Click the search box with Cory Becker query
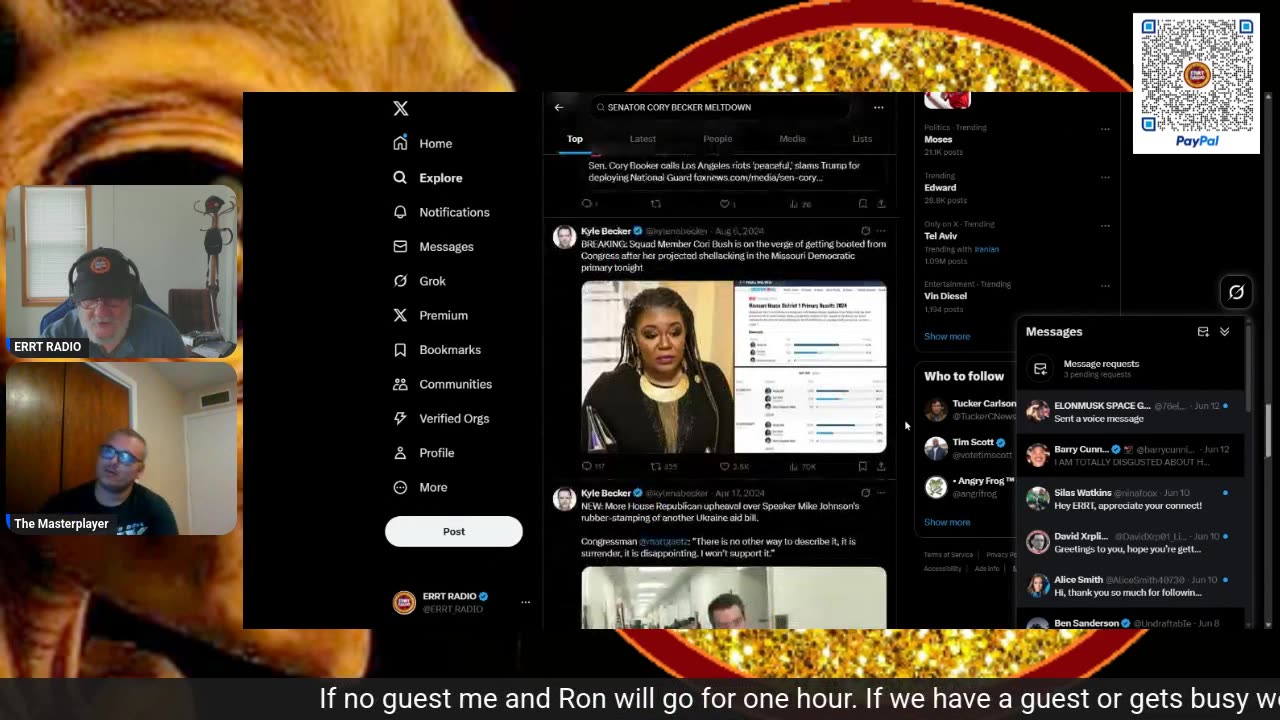Image resolution: width=1280 pixels, height=720 pixels. click(x=720, y=107)
